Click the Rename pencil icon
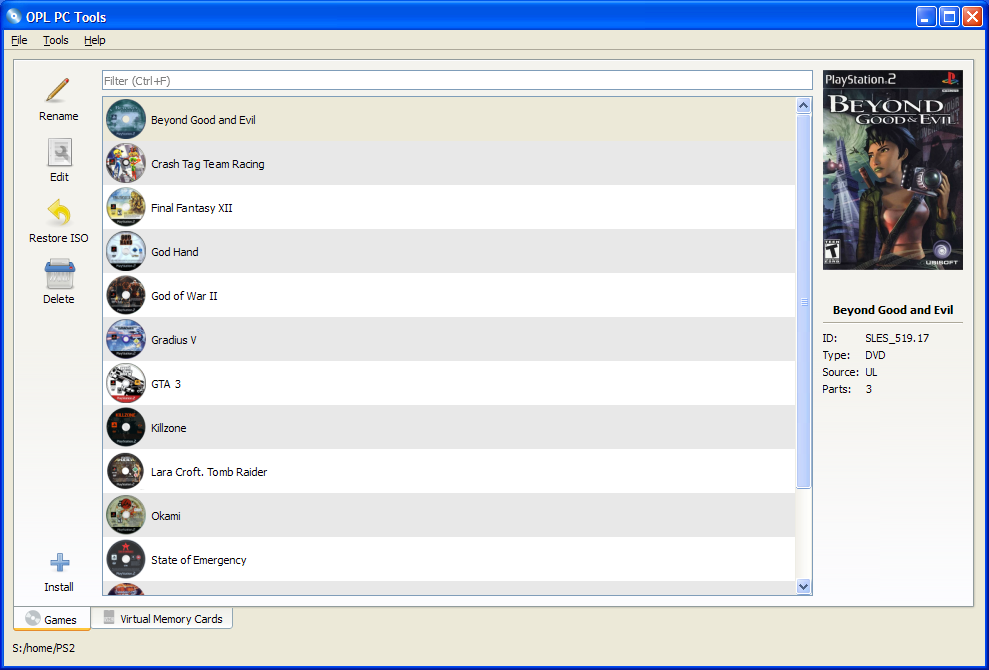 pyautogui.click(x=58, y=91)
